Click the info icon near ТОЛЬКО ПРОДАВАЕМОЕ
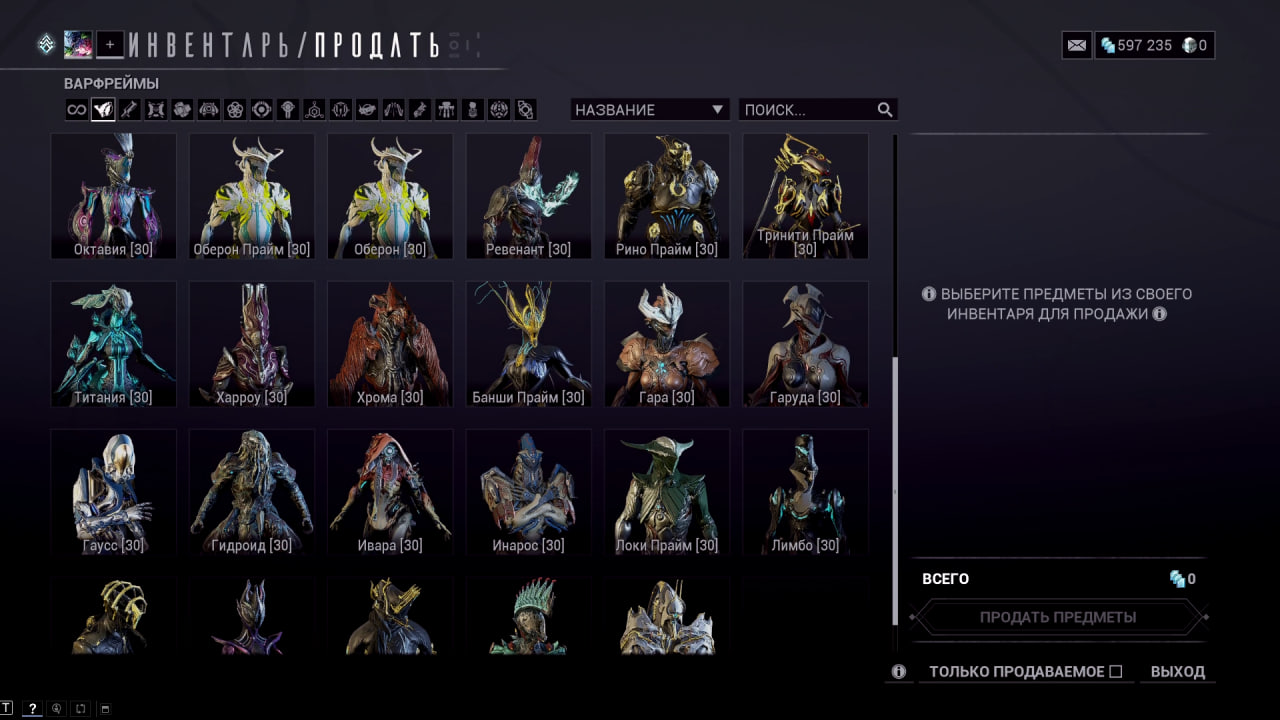The width and height of the screenshot is (1280, 720). pos(899,672)
